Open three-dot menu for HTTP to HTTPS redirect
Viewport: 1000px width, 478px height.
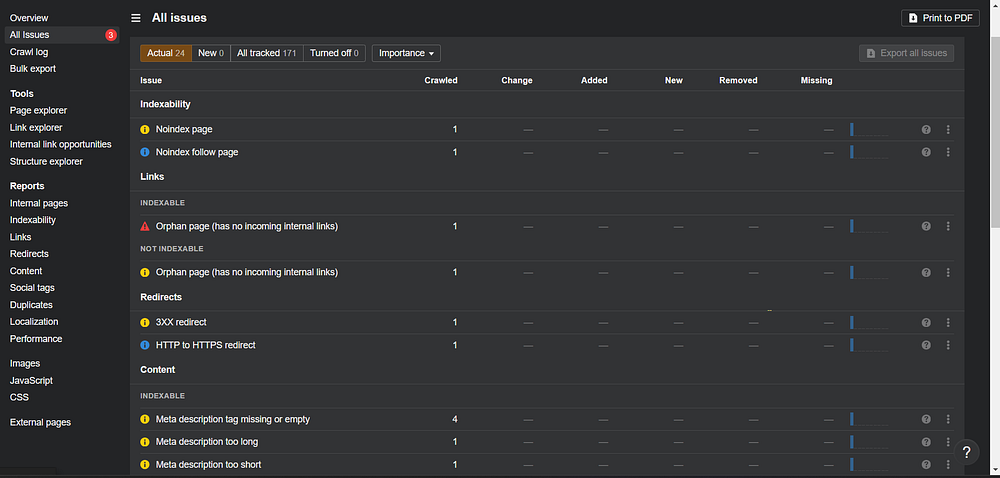coord(948,345)
